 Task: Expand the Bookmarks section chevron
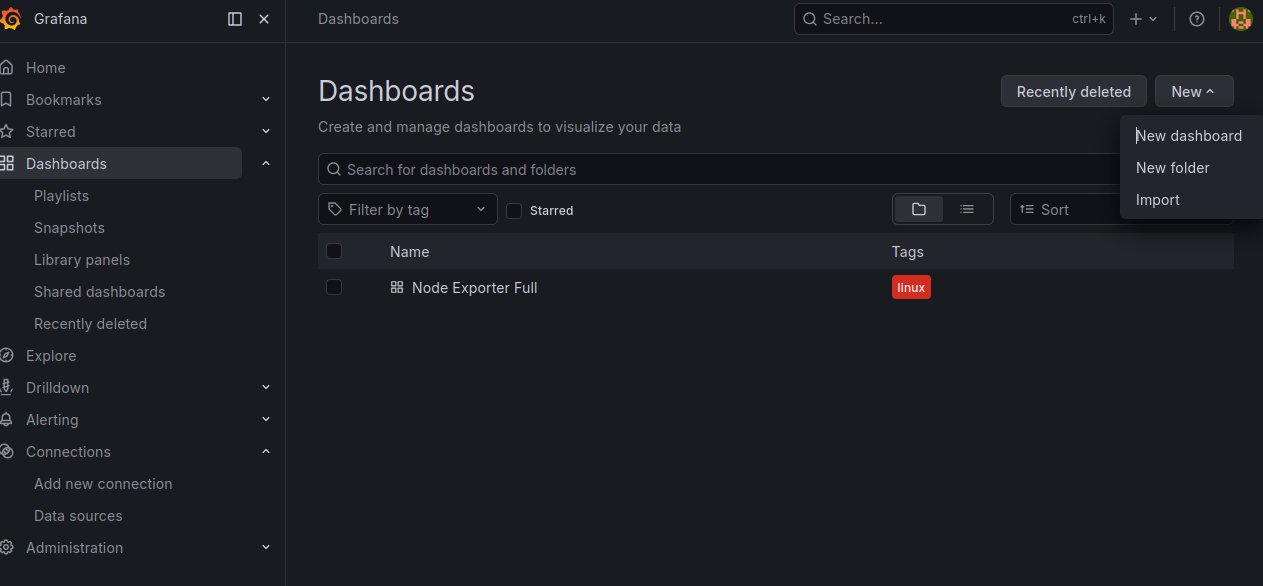pos(266,100)
